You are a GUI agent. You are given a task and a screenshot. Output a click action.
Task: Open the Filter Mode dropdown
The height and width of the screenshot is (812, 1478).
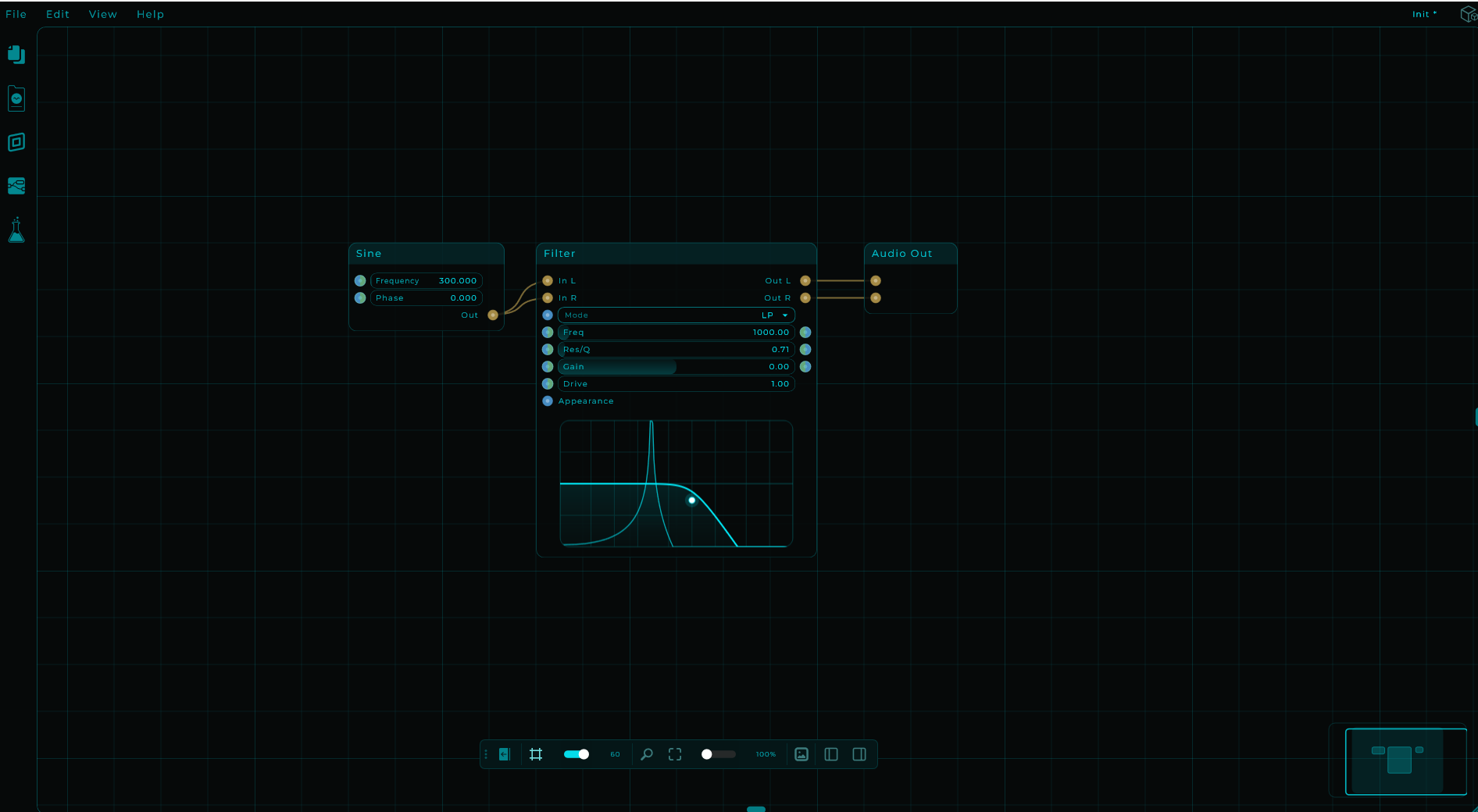(x=677, y=315)
